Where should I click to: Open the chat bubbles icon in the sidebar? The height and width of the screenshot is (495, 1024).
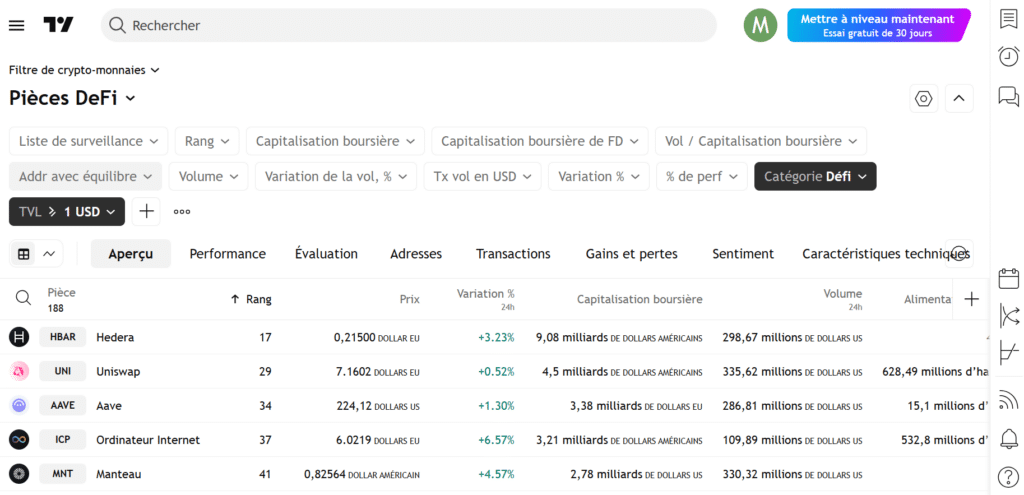[1009, 97]
